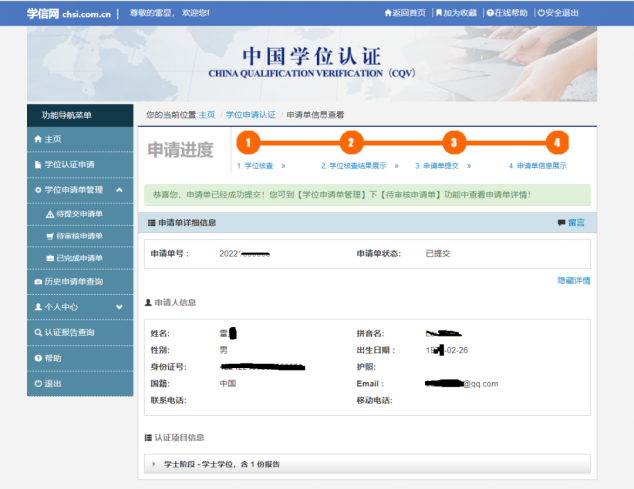The height and width of the screenshot is (489, 634).
Task: Click the document icon beside 学位认证申请
Action: tap(38, 164)
